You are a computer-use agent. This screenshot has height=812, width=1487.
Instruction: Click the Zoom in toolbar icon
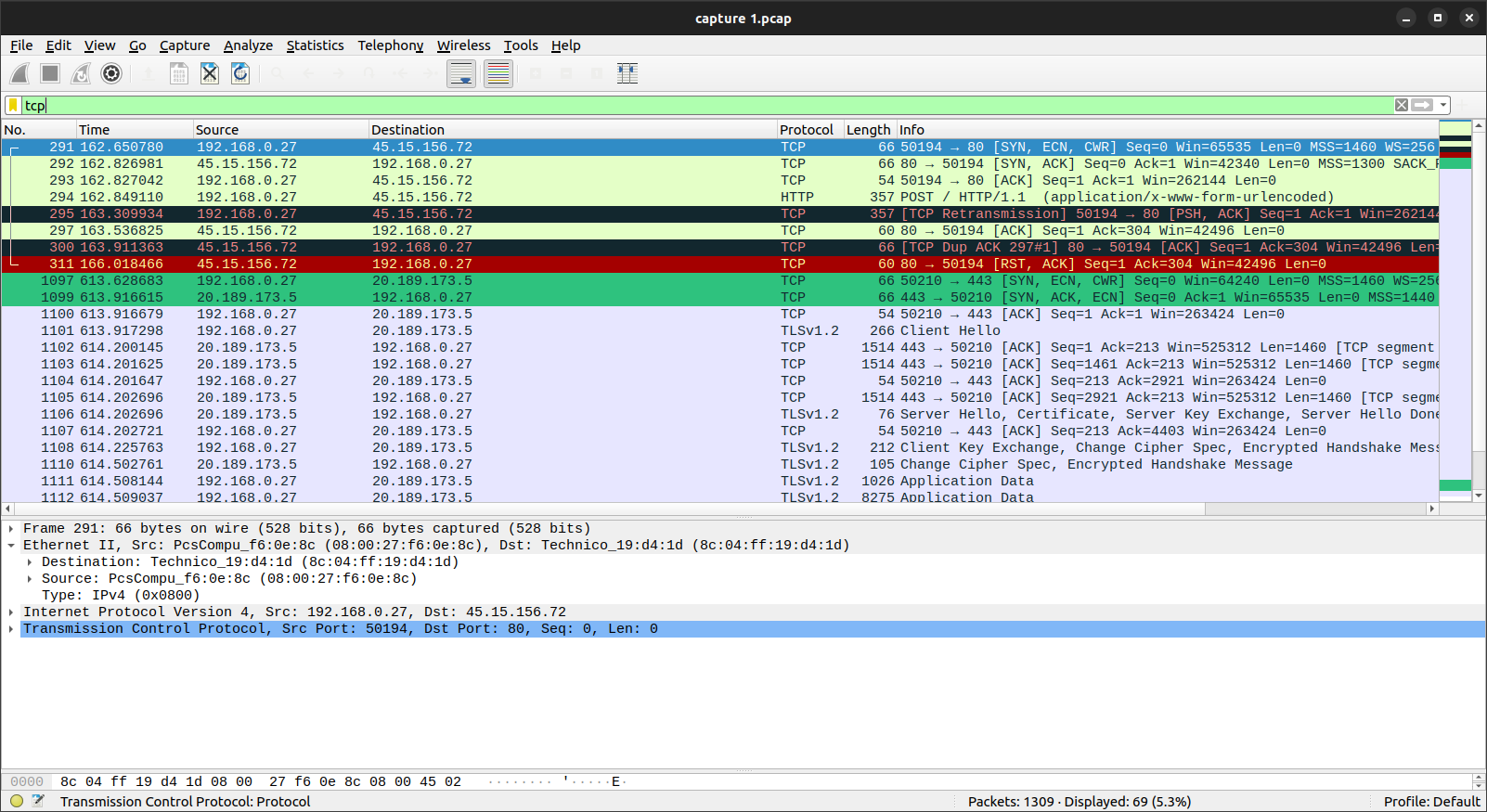pos(536,73)
